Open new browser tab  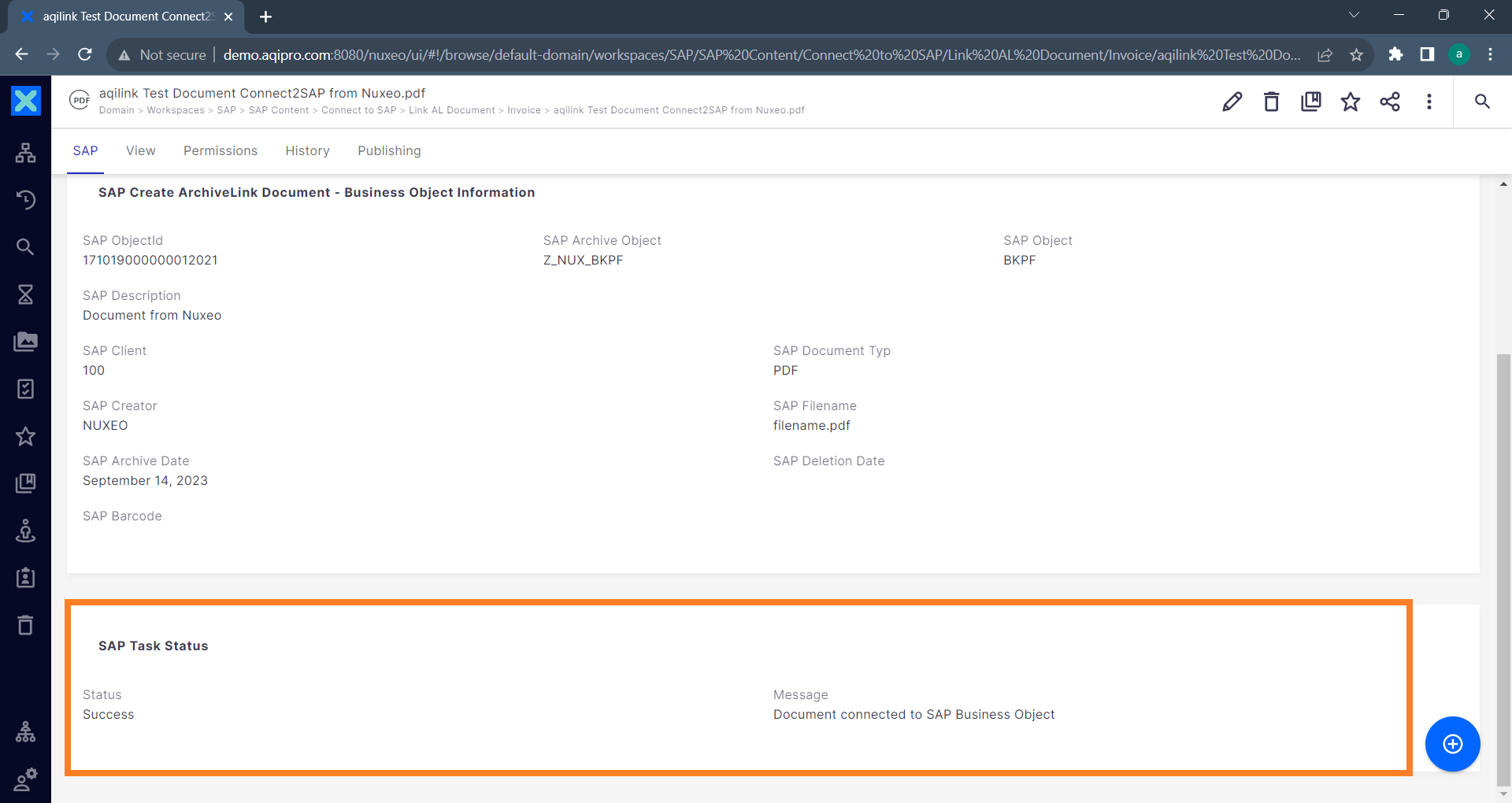coord(266,17)
